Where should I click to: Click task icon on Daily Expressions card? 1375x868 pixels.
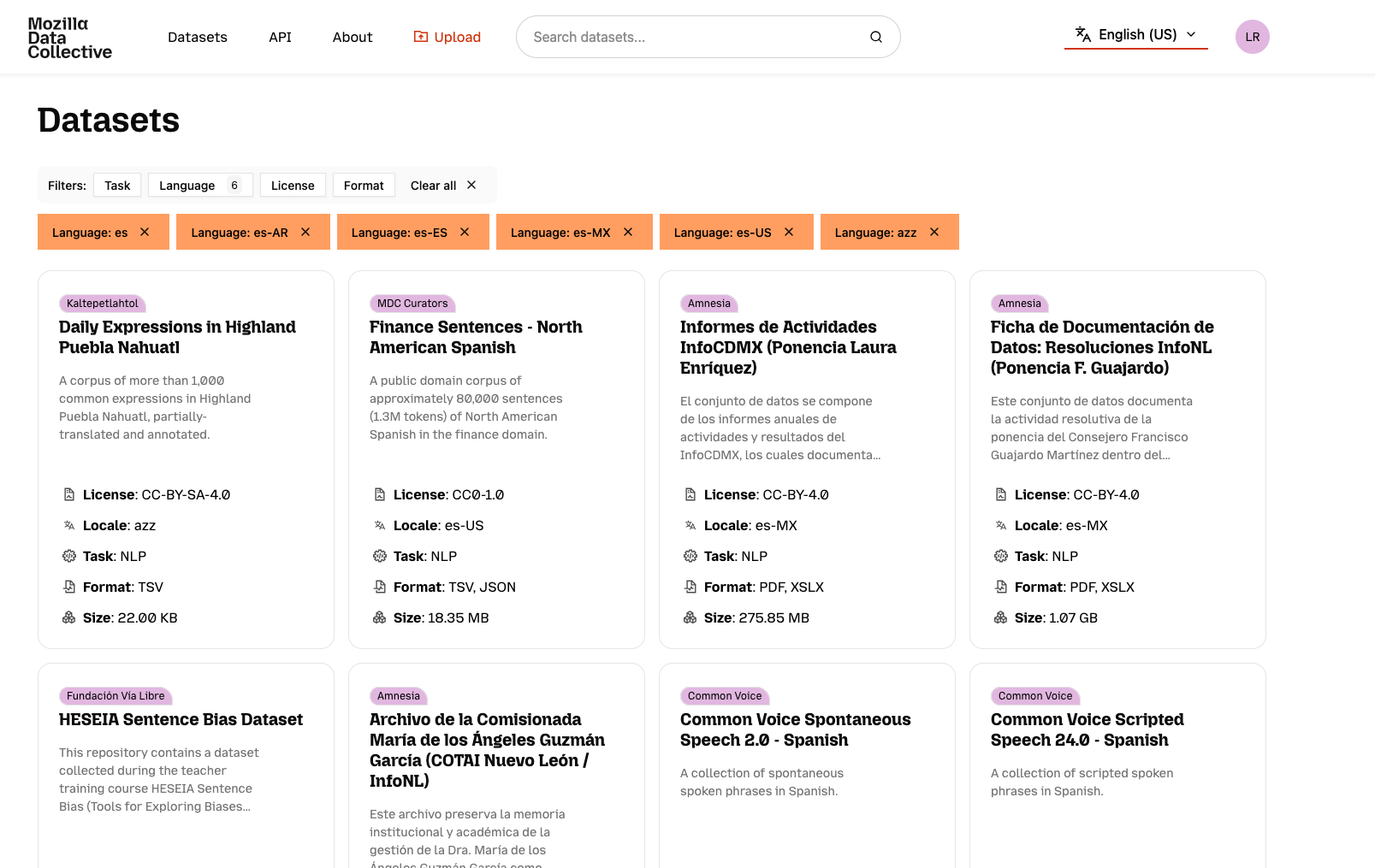click(69, 556)
